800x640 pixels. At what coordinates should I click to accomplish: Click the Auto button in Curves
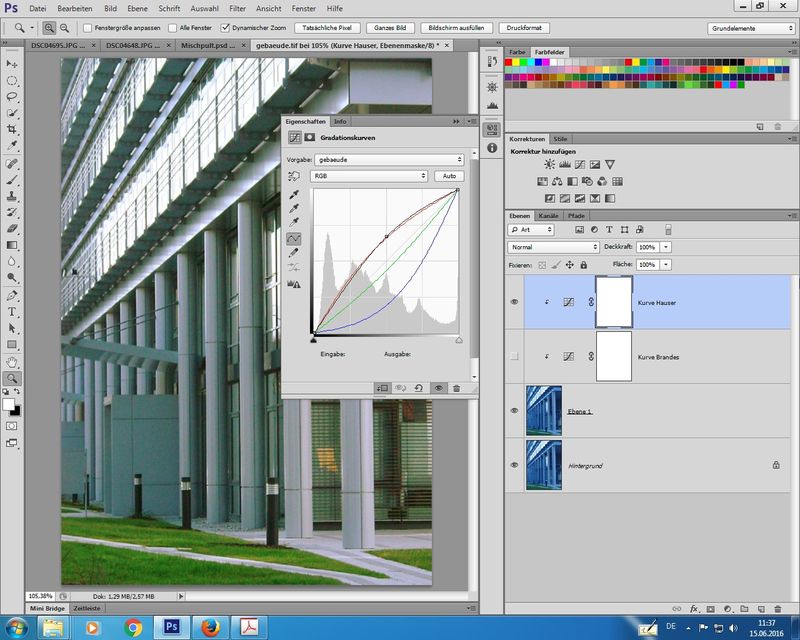[449, 176]
